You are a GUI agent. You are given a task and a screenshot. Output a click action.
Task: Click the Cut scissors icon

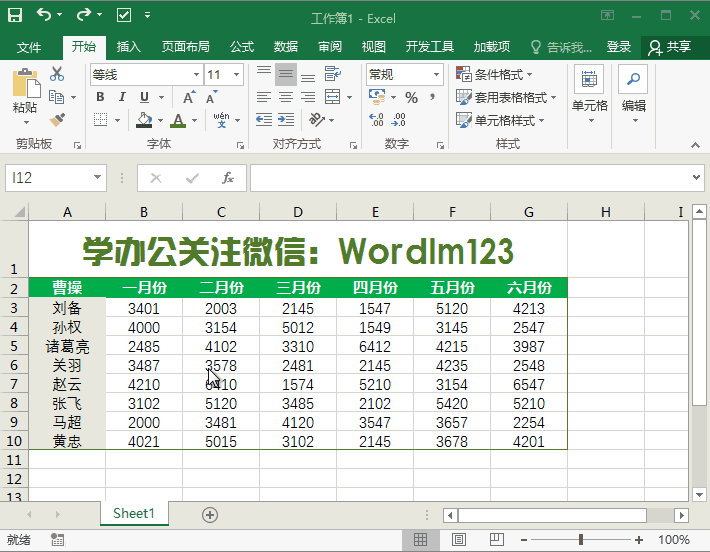tap(57, 74)
